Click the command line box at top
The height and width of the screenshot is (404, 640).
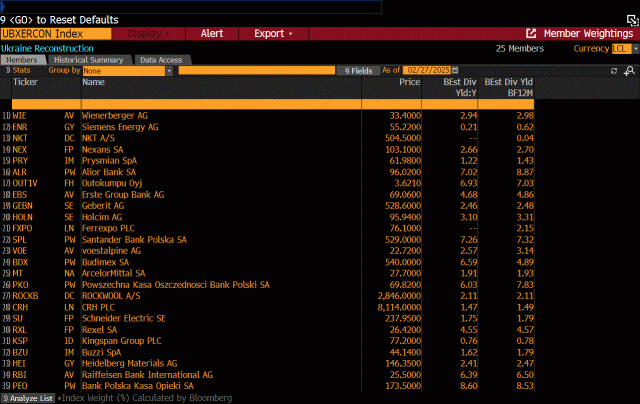point(191,7)
